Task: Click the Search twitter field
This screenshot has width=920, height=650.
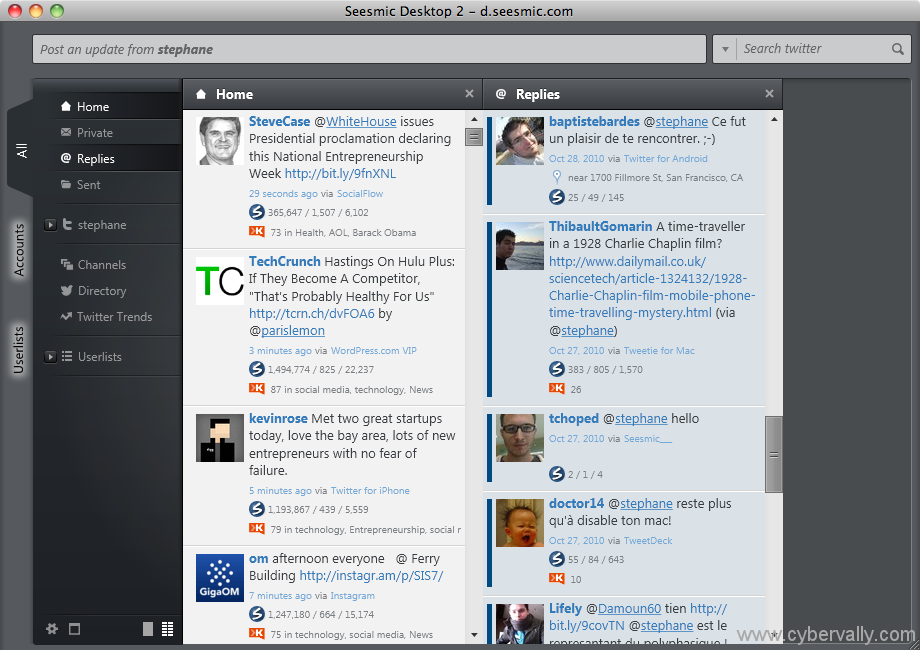Action: 813,49
